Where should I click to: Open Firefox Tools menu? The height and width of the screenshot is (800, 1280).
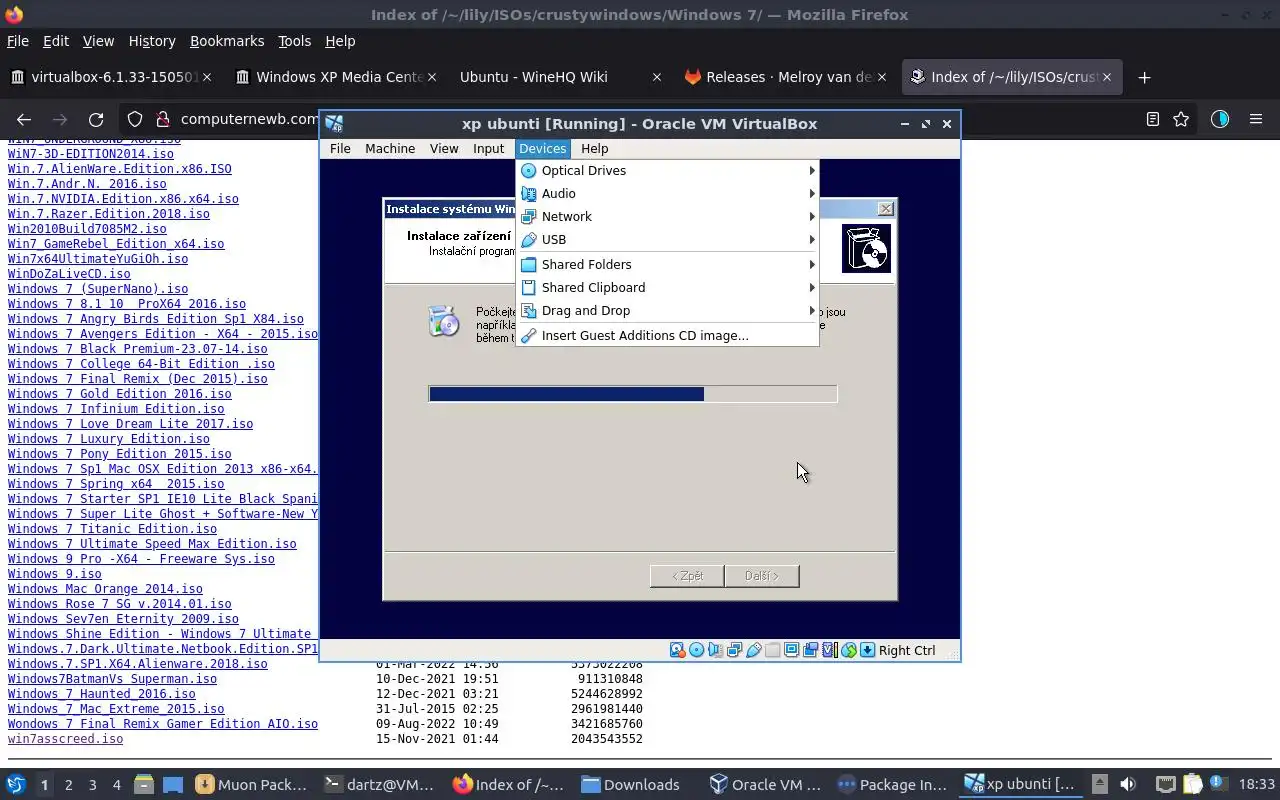[x=294, y=41]
